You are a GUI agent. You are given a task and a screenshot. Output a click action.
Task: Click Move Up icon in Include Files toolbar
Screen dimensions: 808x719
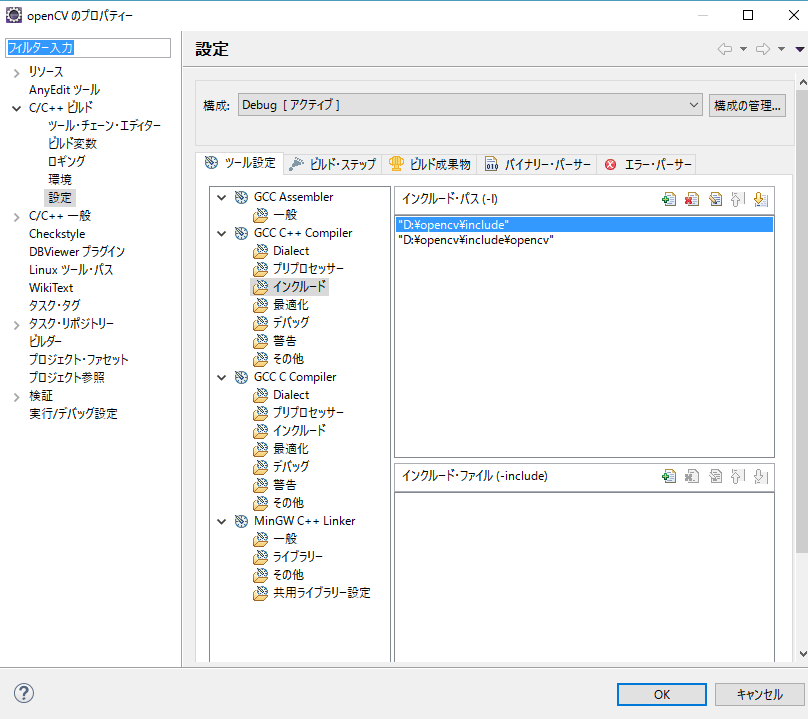pos(738,476)
